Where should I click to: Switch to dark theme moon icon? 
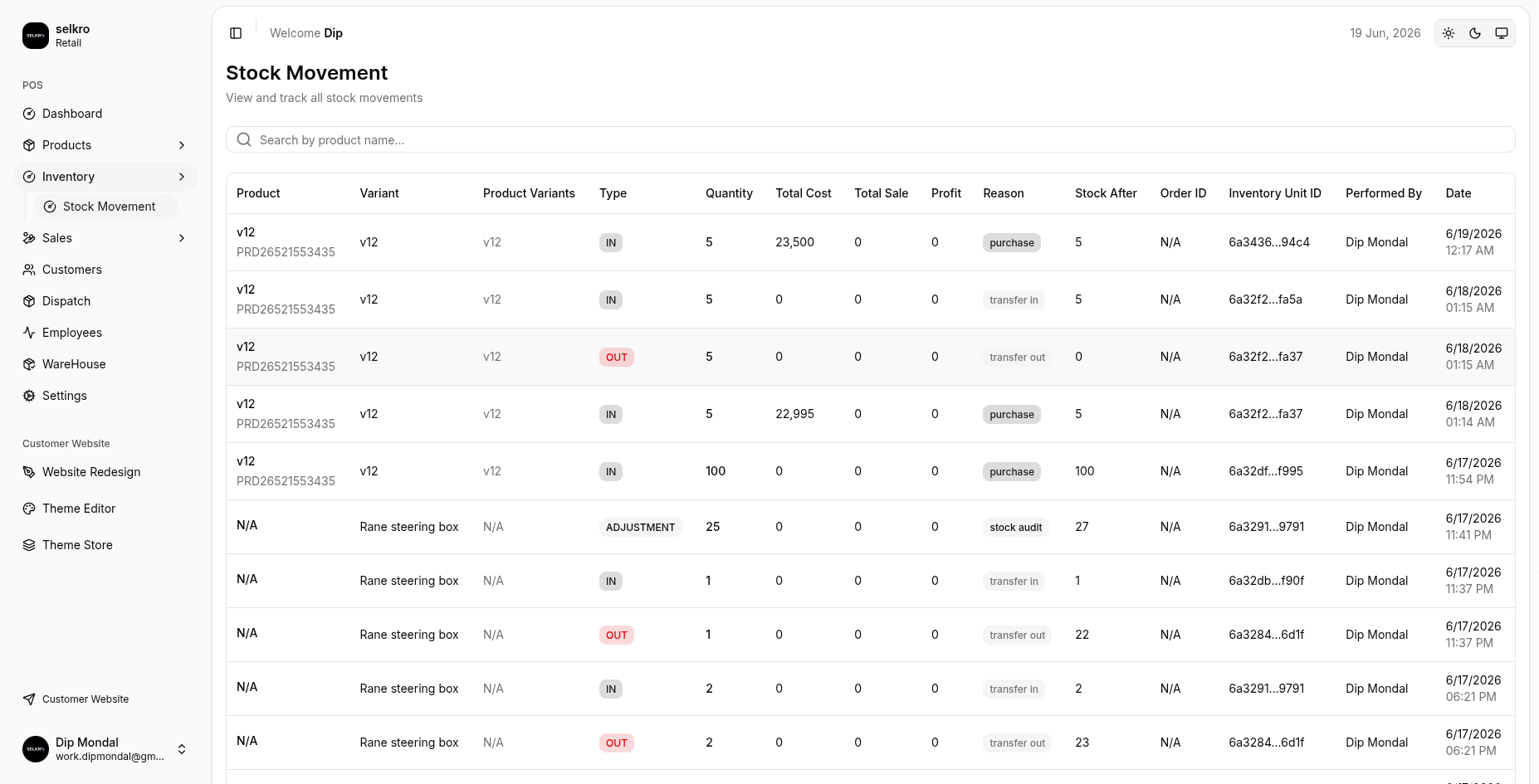point(1475,33)
